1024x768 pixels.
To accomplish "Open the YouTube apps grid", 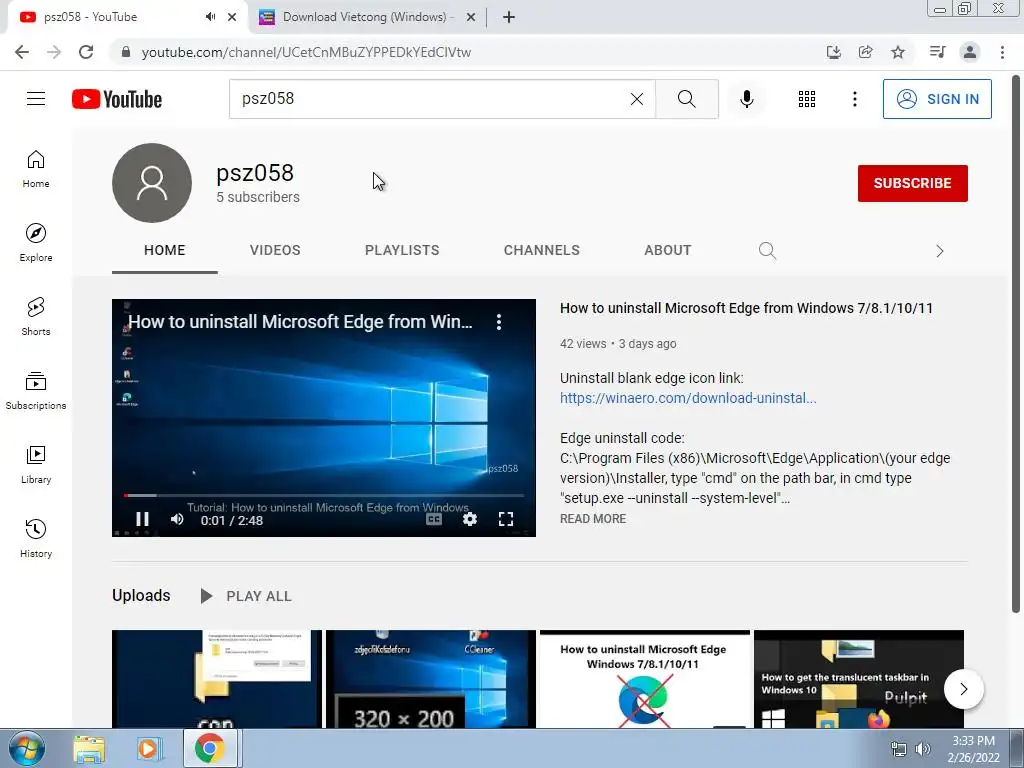I will coord(807,99).
